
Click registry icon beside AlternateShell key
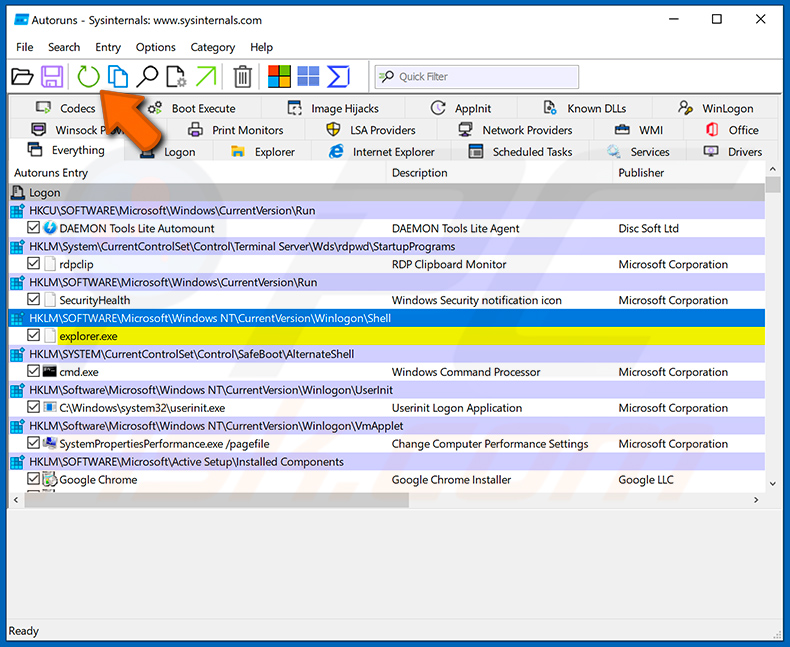(18, 354)
